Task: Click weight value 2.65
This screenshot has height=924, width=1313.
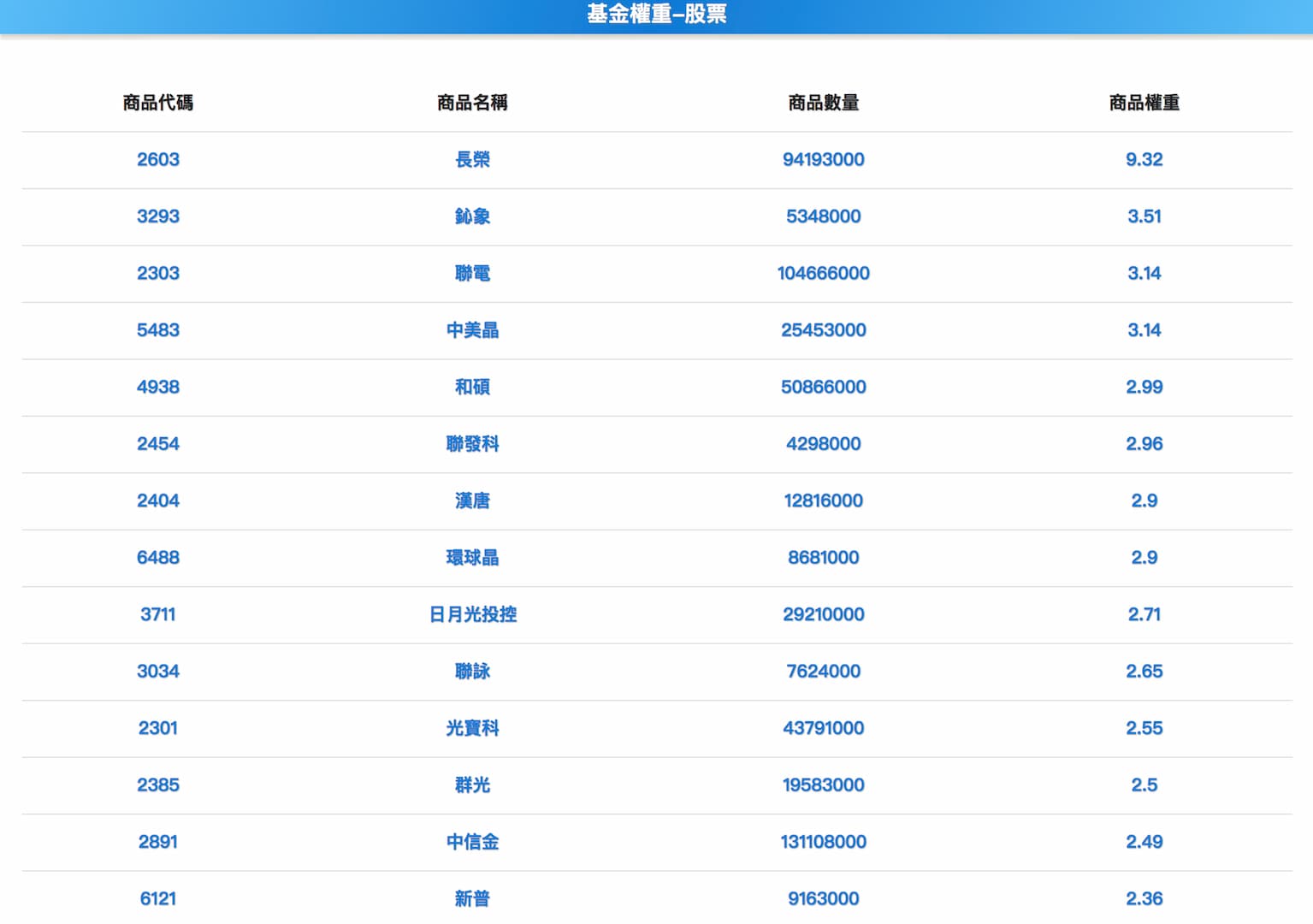Action: pyautogui.click(x=1144, y=672)
